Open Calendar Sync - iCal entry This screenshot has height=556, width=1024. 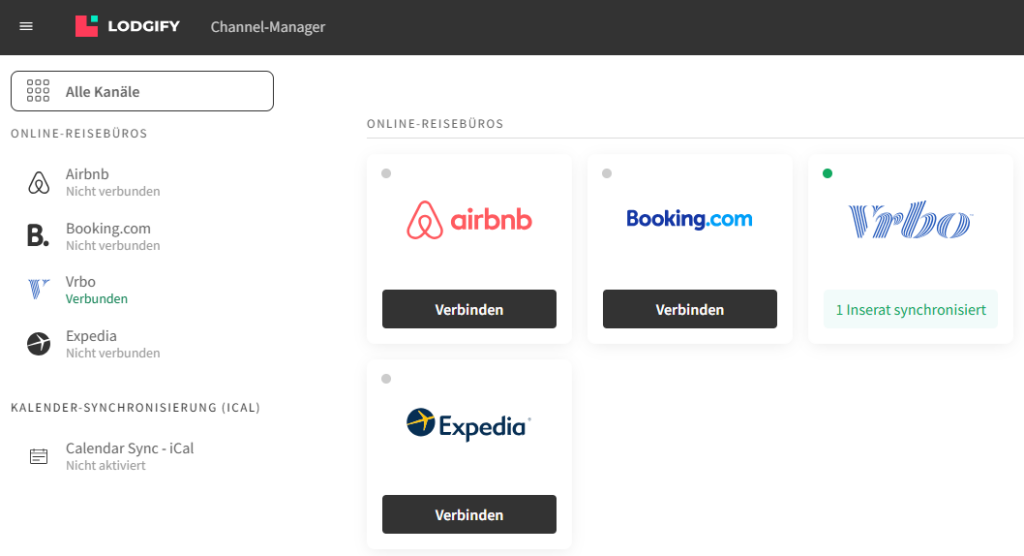(x=129, y=456)
